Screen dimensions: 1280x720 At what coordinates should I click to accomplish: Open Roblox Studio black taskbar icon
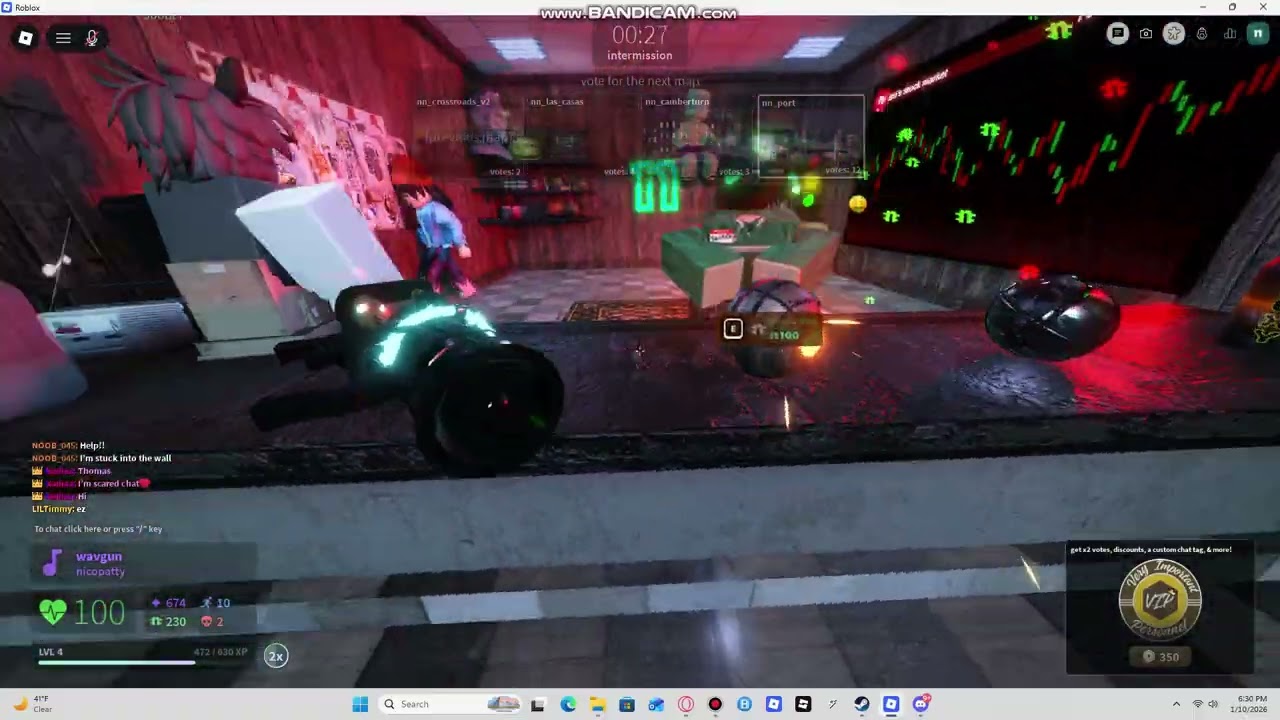coord(803,704)
